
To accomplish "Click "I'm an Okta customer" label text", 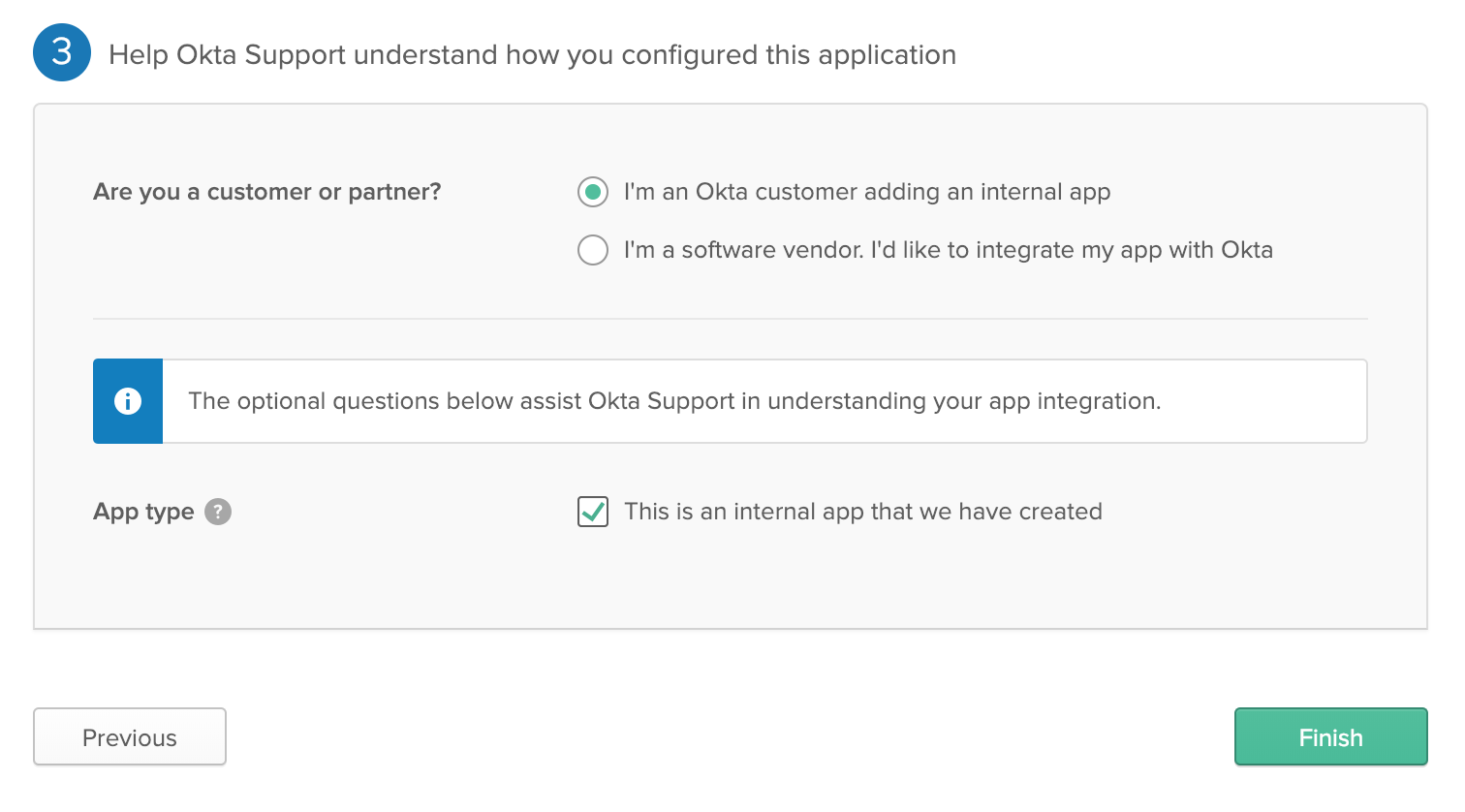I will point(866,192).
